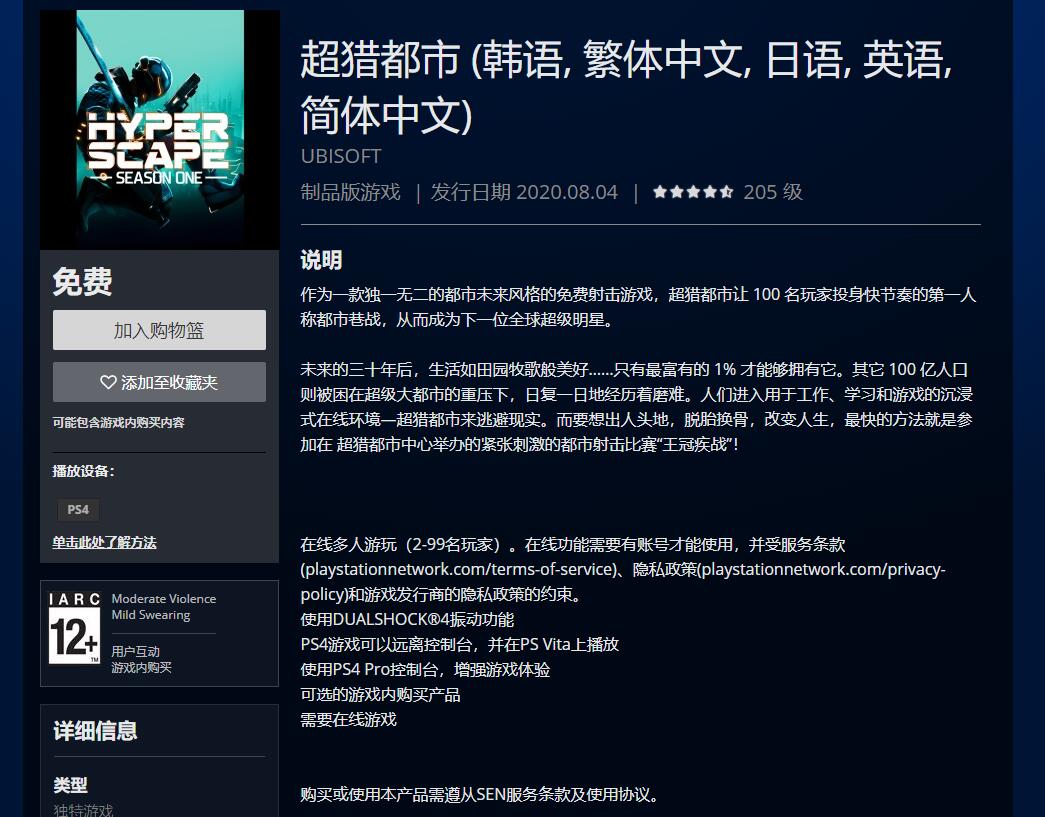Click the 说明 description heading
Image resolution: width=1045 pixels, height=817 pixels.
coord(321,261)
